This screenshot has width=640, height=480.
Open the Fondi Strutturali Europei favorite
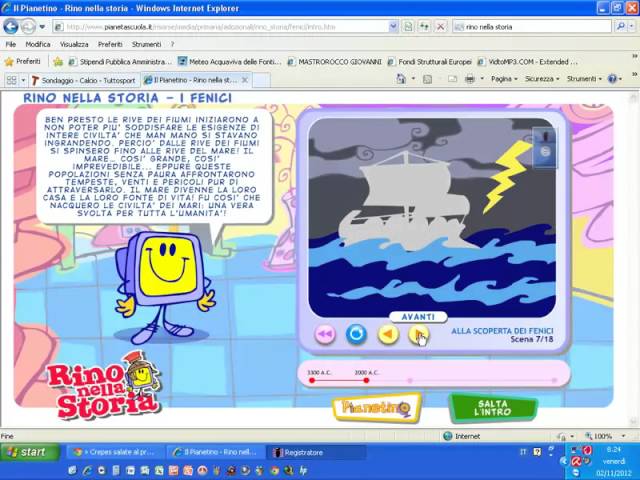pyautogui.click(x=429, y=62)
